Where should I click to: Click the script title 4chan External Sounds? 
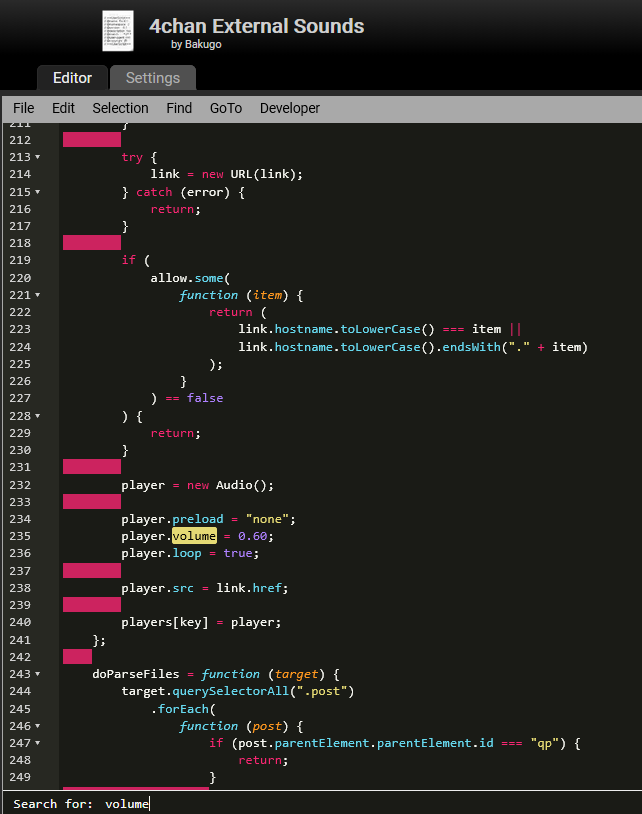[x=257, y=26]
